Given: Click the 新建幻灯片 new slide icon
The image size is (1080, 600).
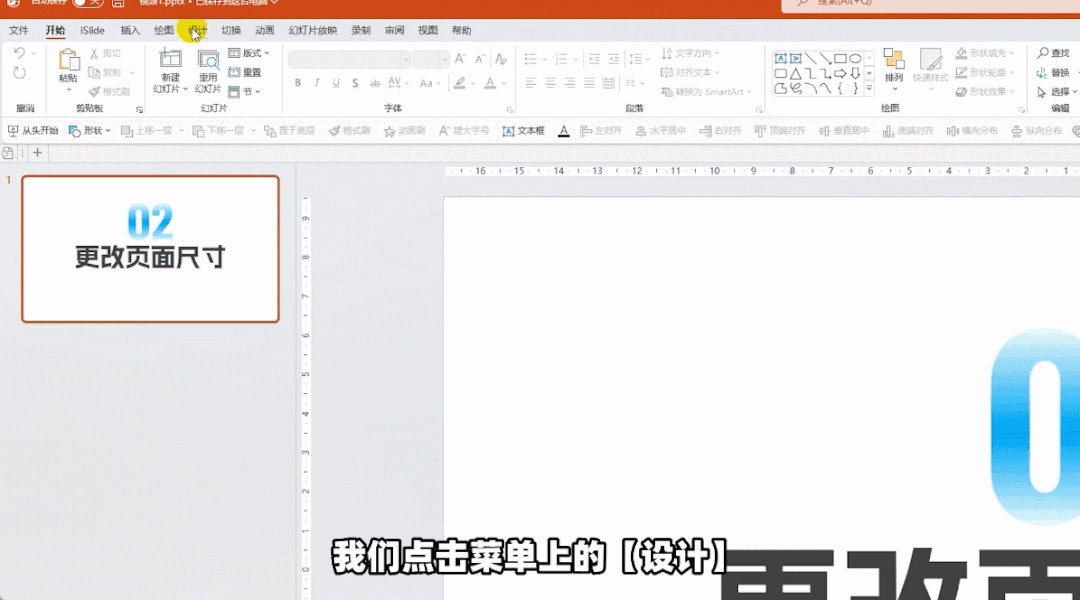Looking at the screenshot, I should click(x=170, y=59).
